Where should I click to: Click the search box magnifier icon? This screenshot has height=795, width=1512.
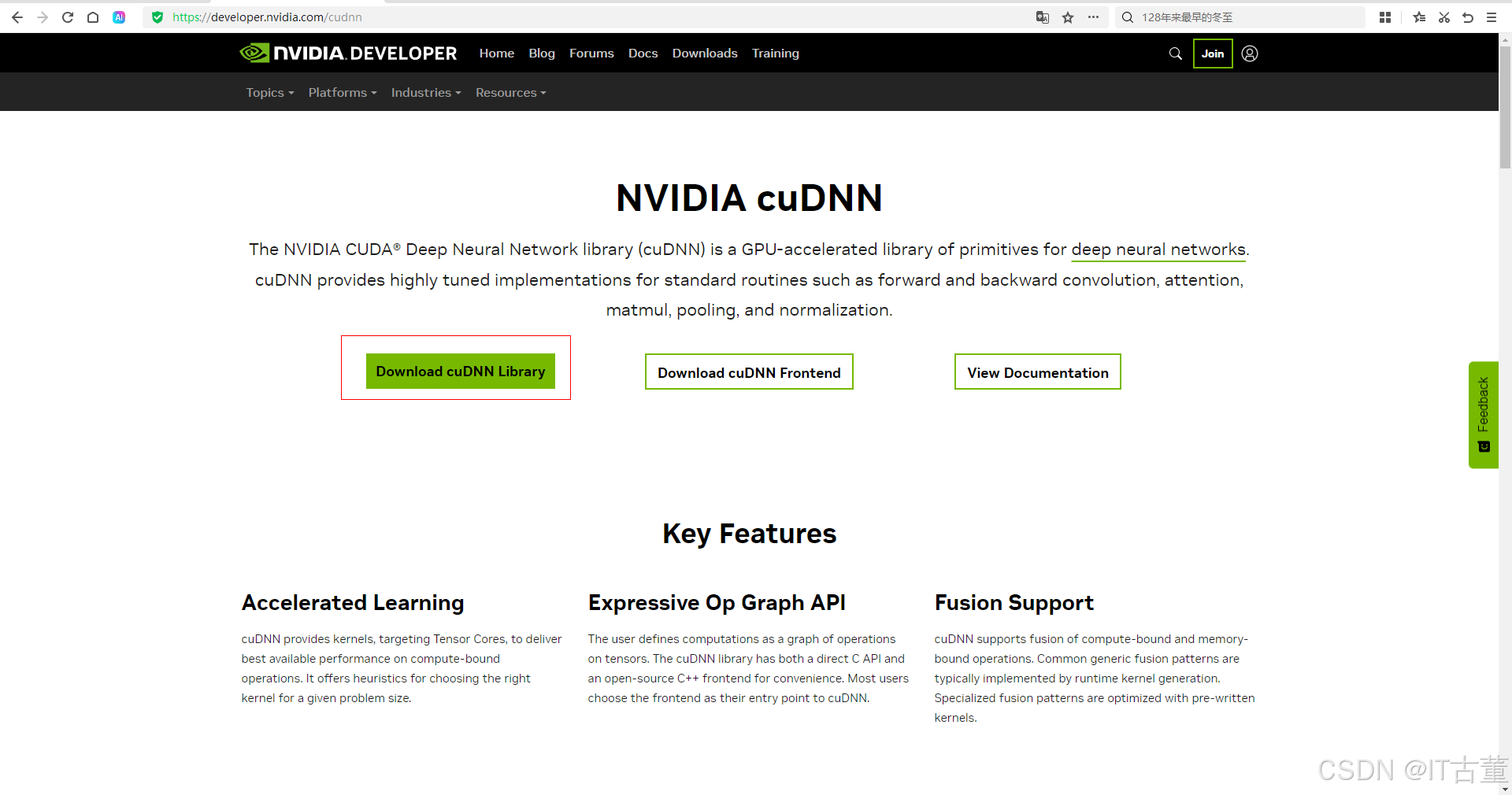coord(1128,17)
